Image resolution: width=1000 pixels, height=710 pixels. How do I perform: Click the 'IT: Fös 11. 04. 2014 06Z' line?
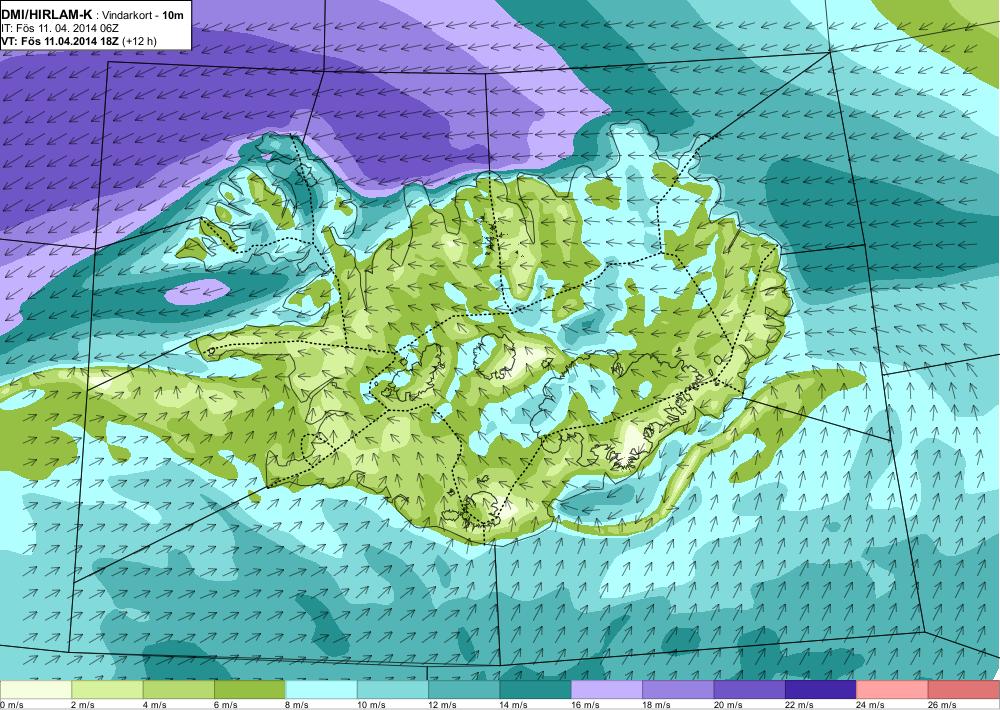click(60, 28)
